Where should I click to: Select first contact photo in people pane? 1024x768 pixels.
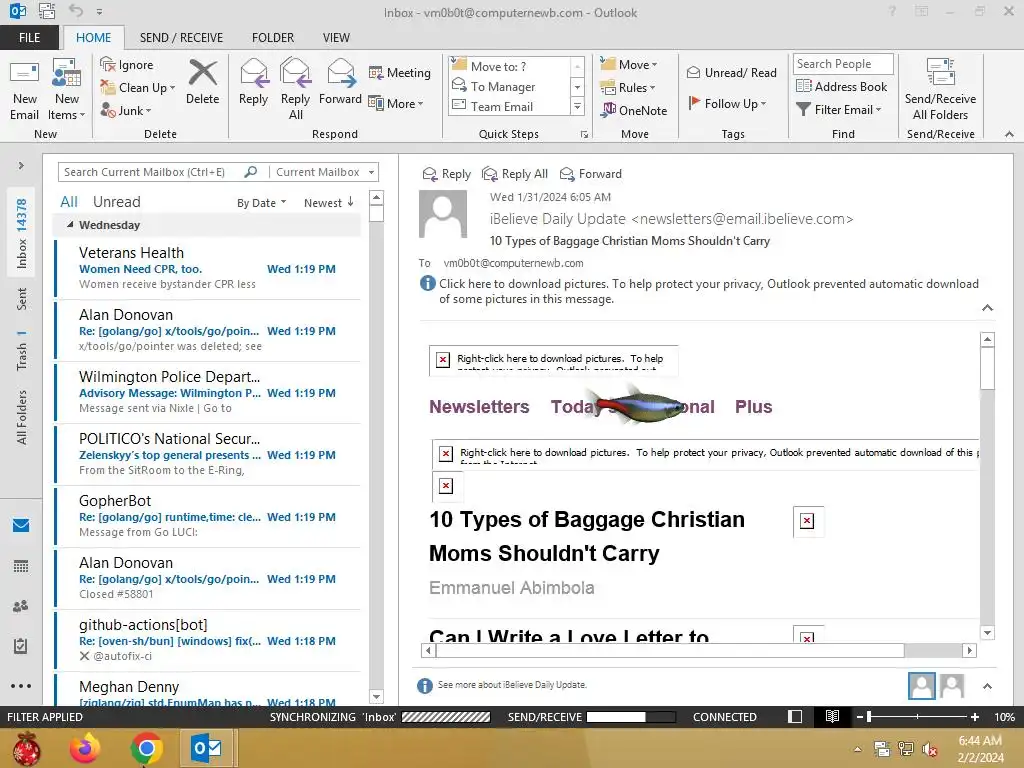pos(921,686)
